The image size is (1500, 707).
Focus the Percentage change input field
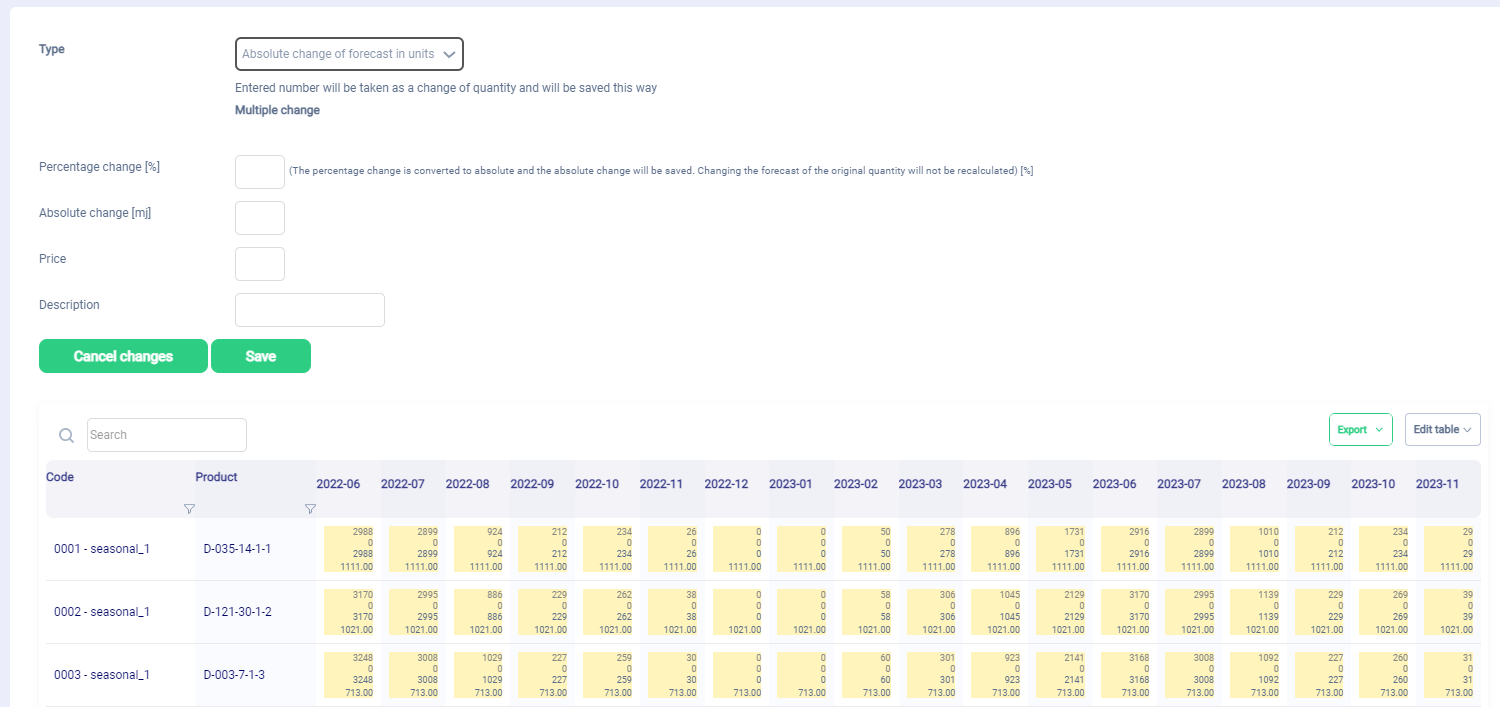click(x=260, y=172)
